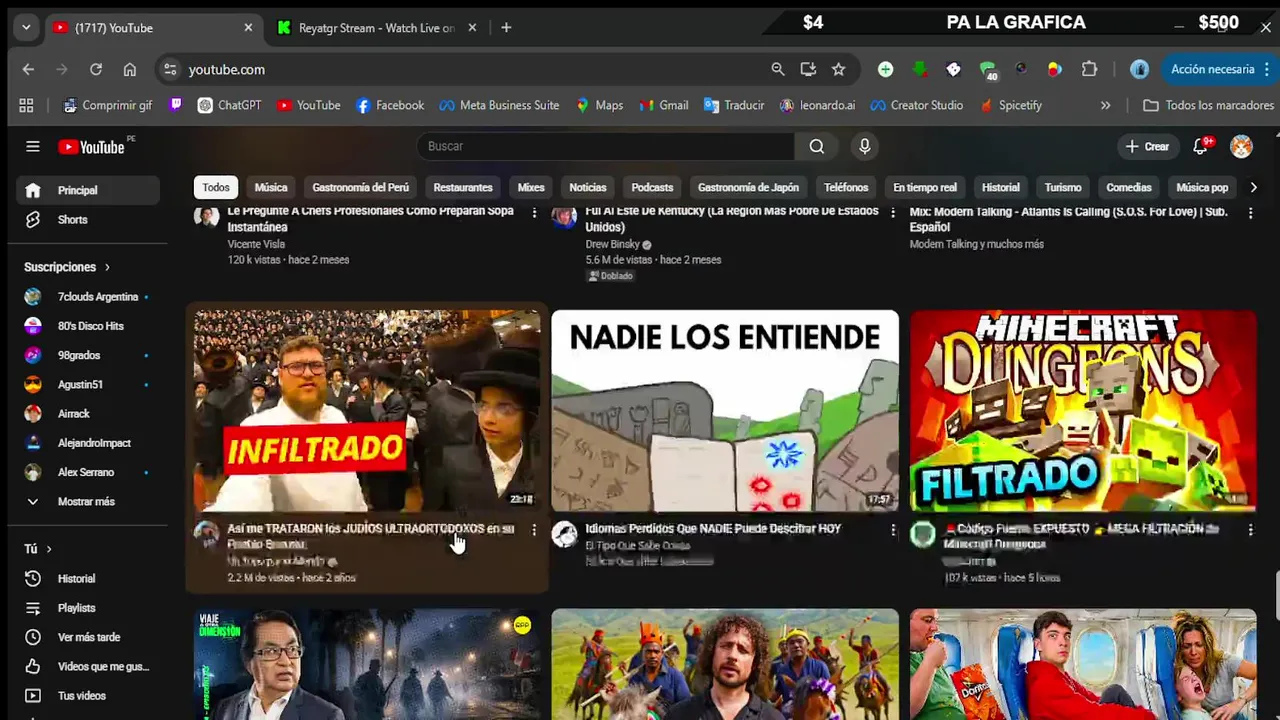Screen dimensions: 1280x720
Task: Expand Suscripciones section arrow
Action: point(107,267)
